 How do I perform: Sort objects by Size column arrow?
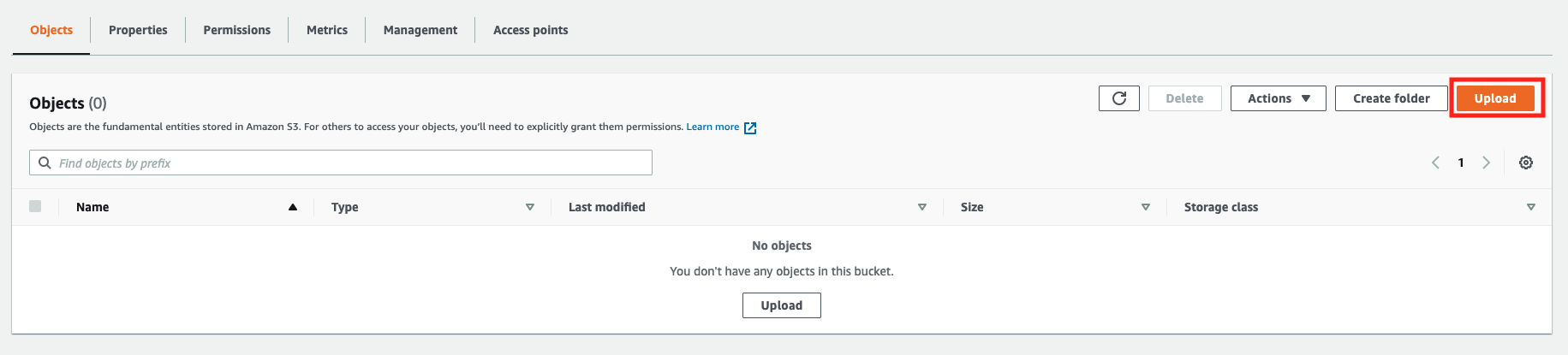tap(1145, 207)
